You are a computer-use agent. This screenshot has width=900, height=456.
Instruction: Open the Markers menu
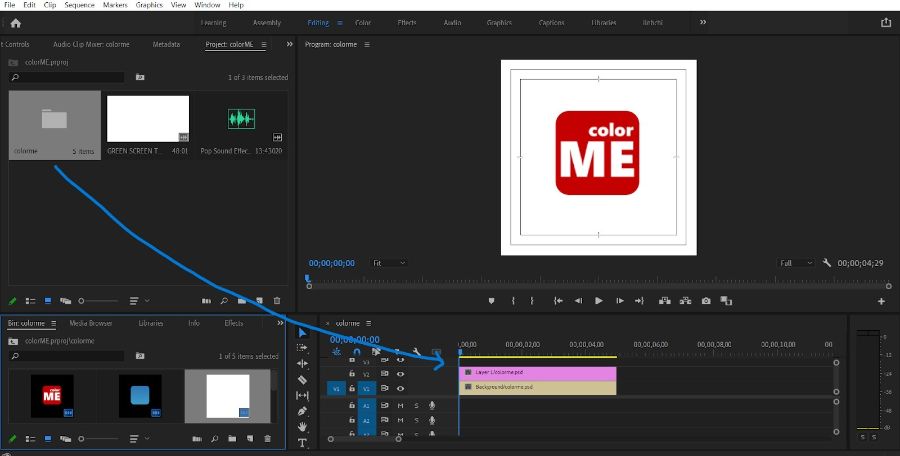click(115, 5)
